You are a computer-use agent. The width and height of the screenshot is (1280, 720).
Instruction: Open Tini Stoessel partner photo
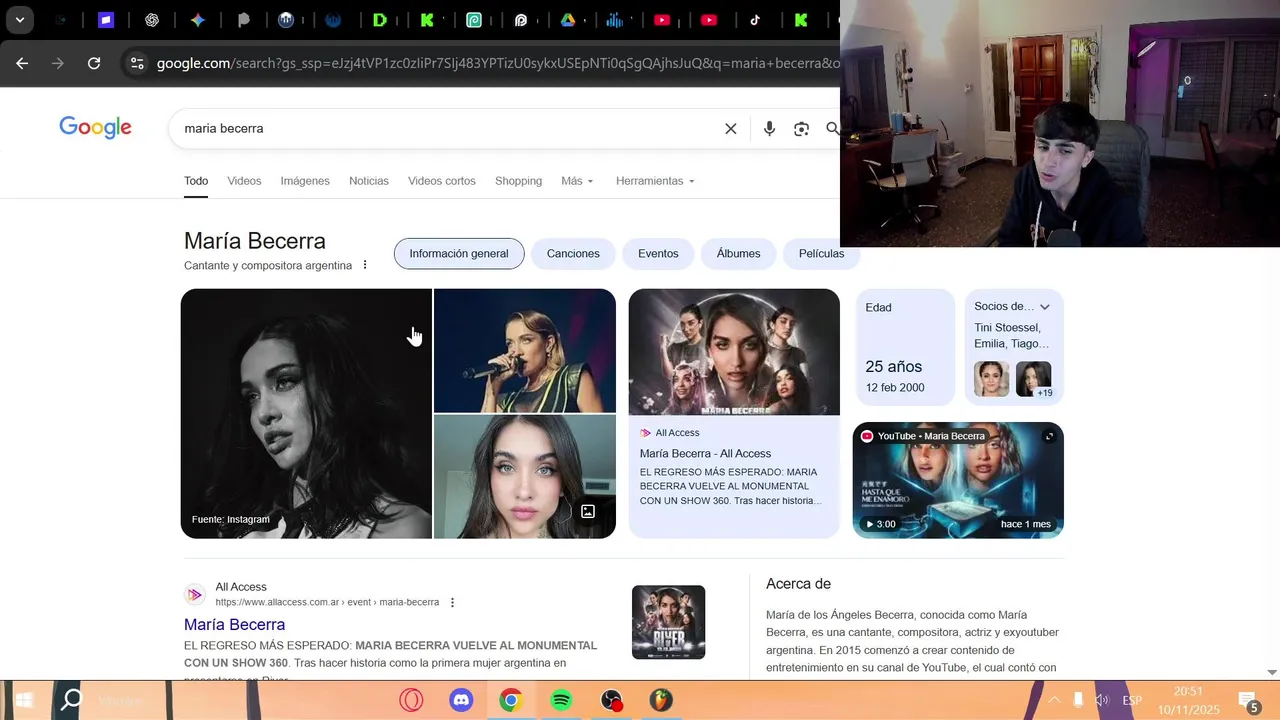pos(992,379)
